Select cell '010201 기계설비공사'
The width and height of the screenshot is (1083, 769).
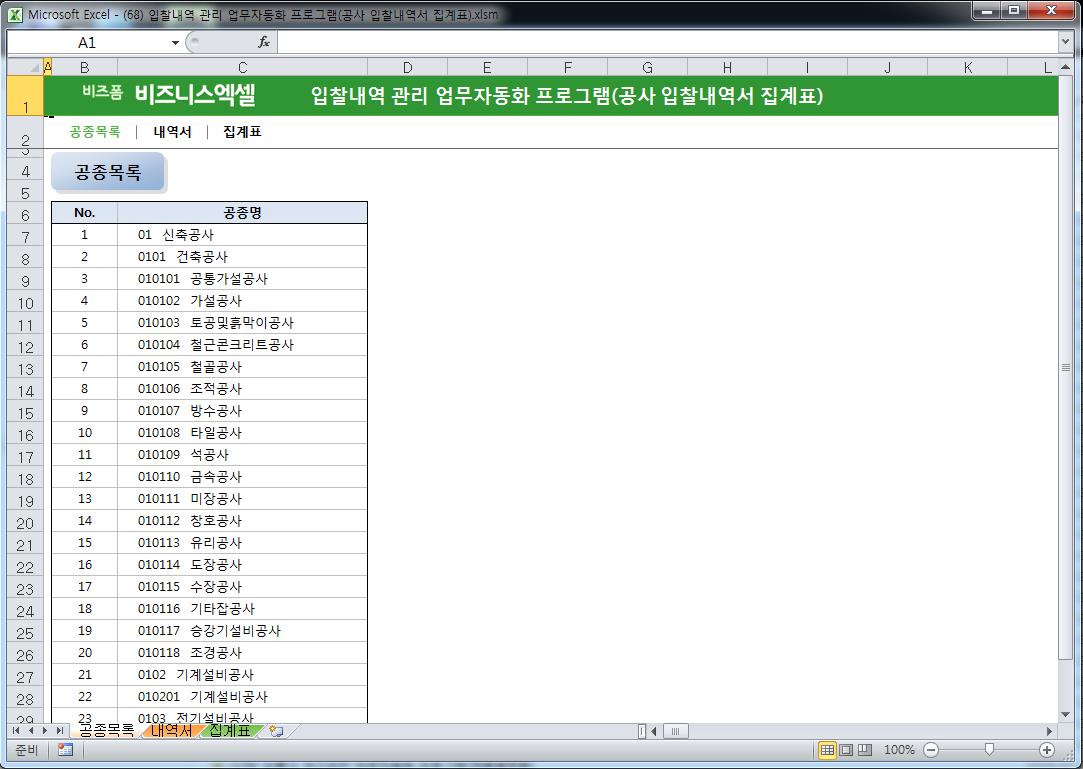coord(242,696)
